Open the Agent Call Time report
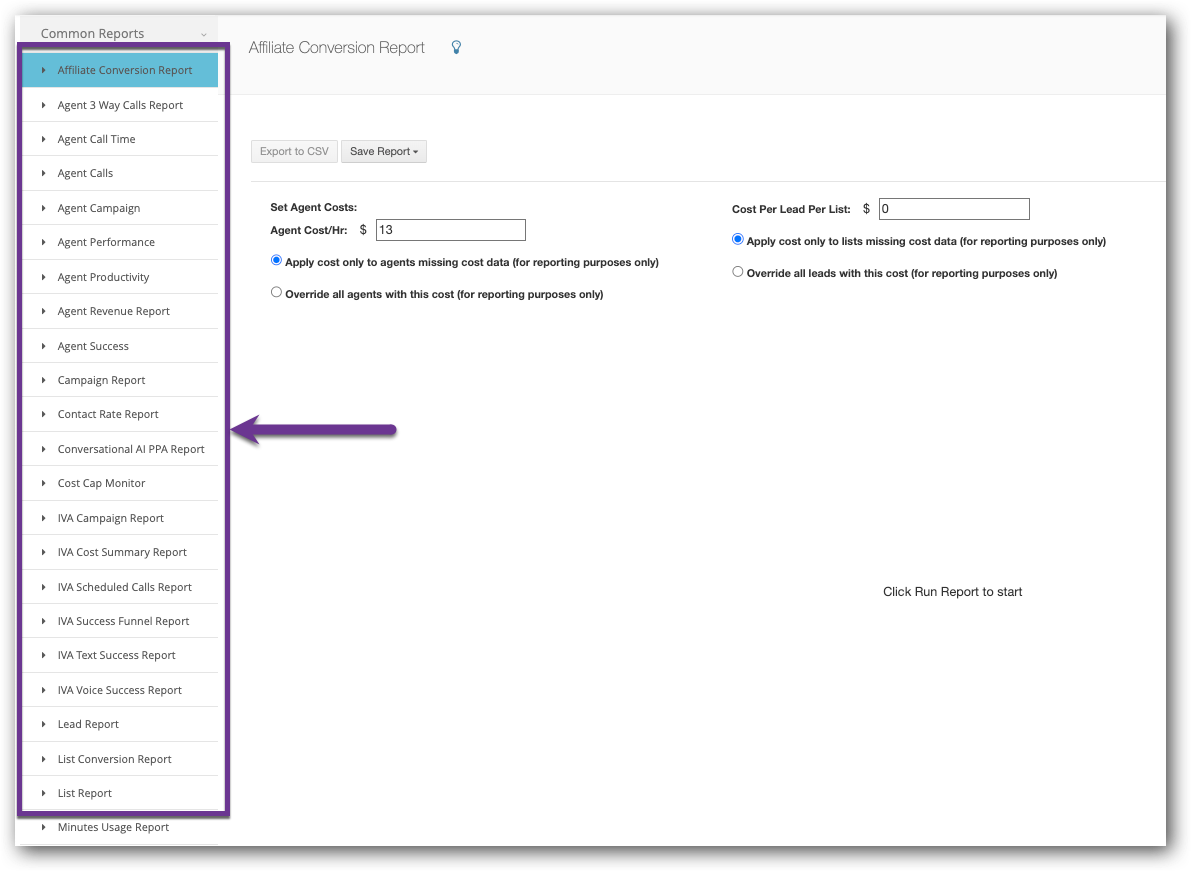 coord(120,139)
